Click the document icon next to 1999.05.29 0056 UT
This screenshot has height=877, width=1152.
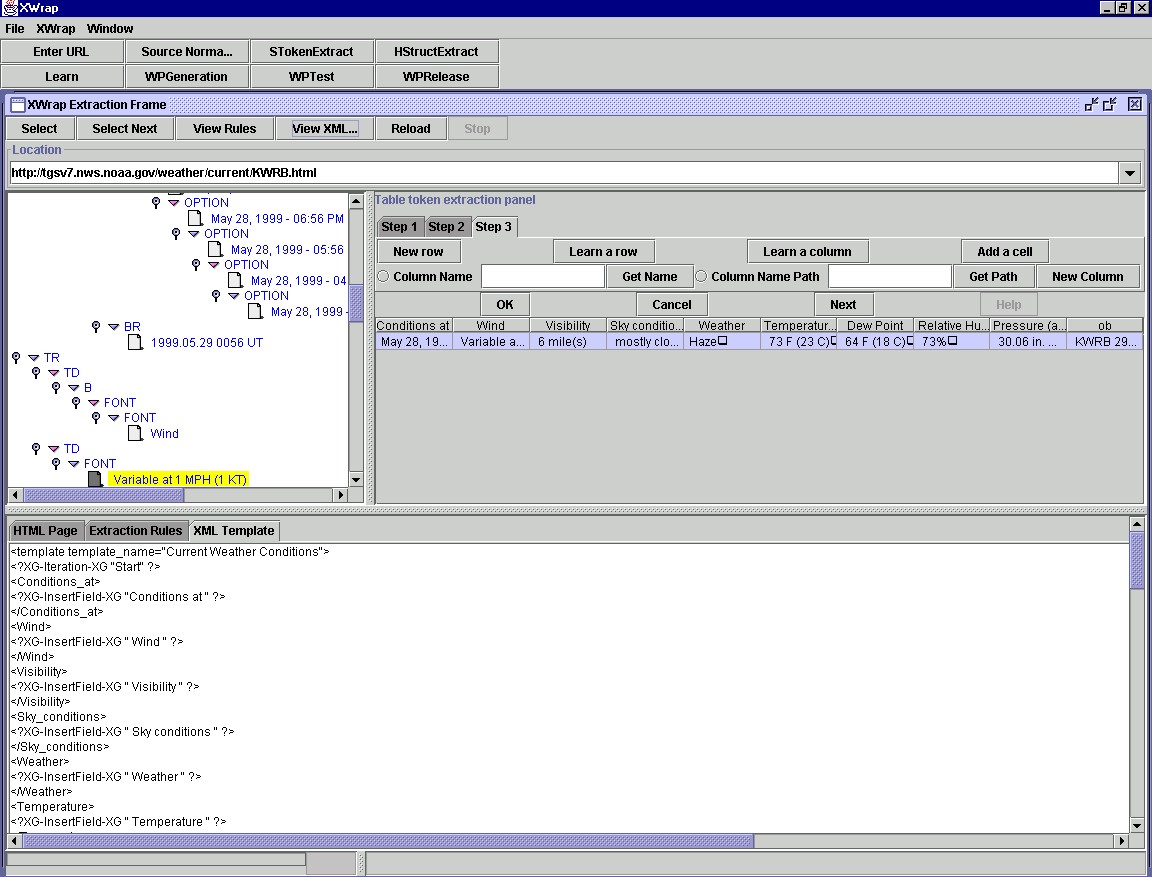pyautogui.click(x=135, y=342)
